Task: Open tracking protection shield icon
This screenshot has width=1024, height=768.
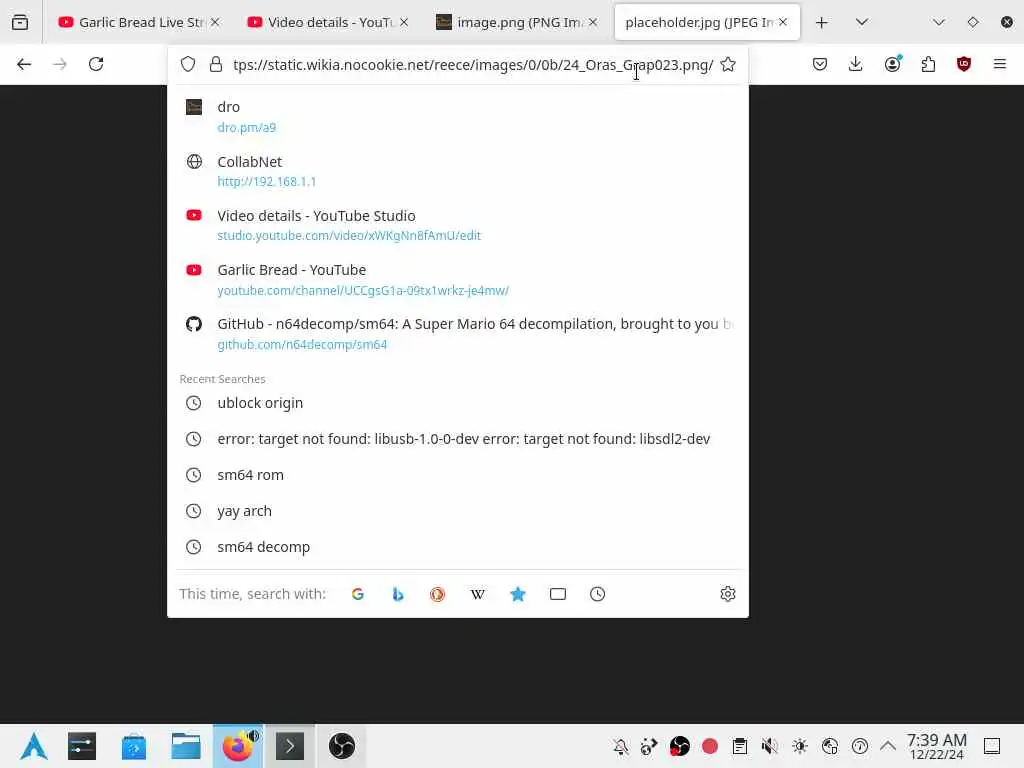Action: (188, 65)
